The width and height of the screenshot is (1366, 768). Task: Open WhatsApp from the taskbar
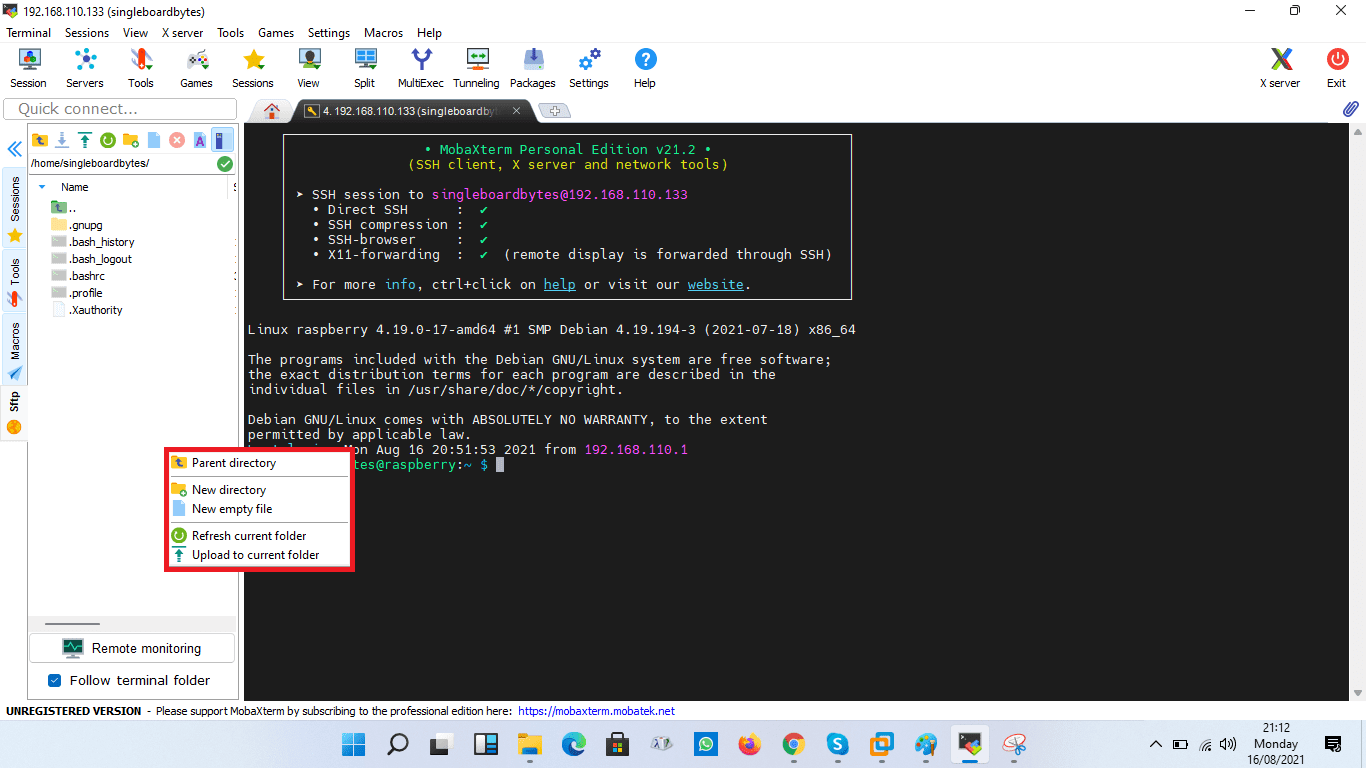(706, 744)
